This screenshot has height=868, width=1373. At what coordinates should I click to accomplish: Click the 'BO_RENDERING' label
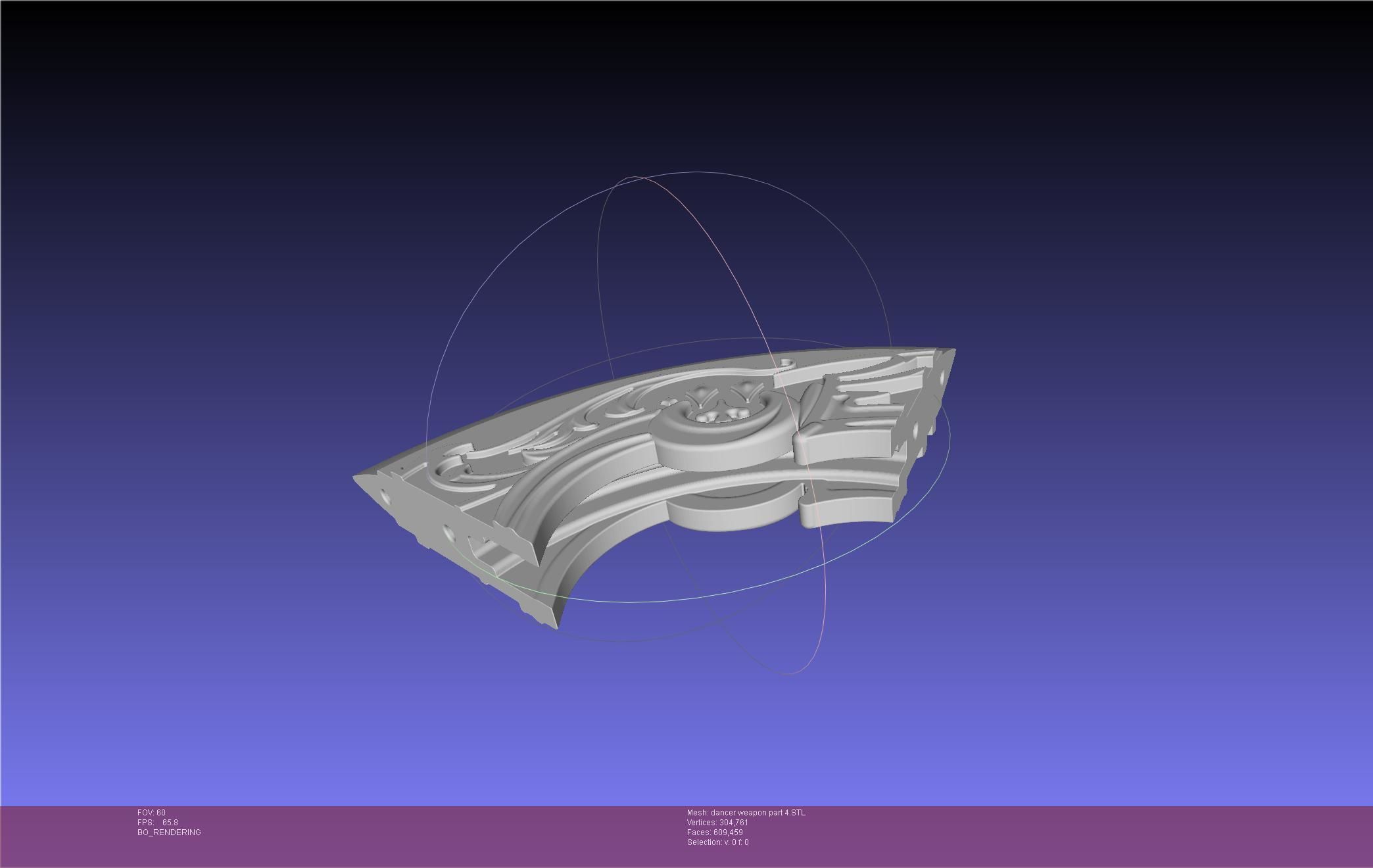(x=169, y=832)
